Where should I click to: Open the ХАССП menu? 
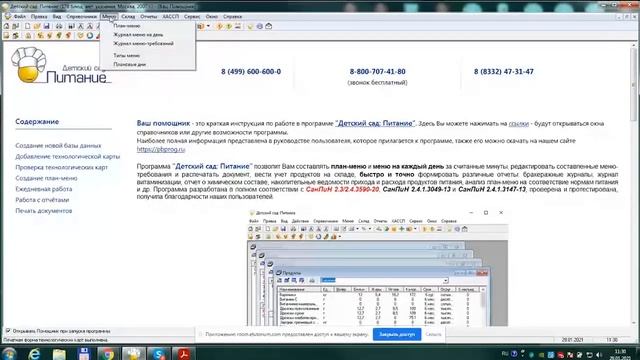[171, 17]
